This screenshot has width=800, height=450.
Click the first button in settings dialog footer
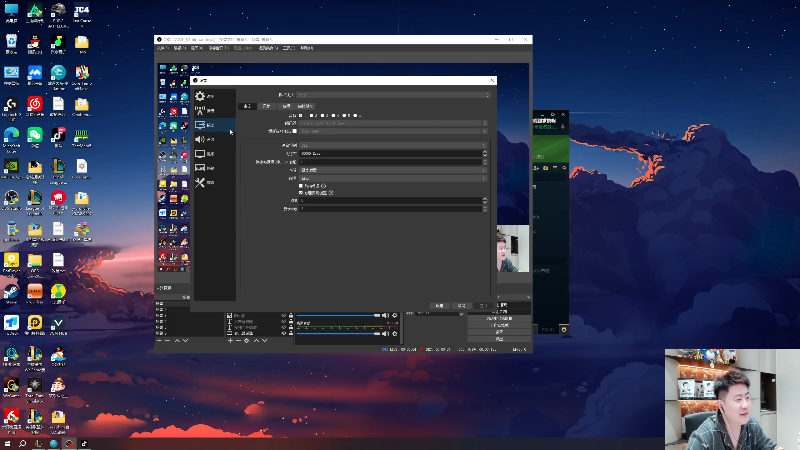point(439,305)
